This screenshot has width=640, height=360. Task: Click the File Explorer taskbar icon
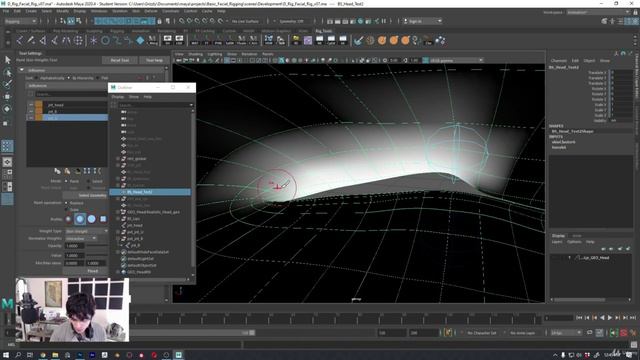(x=55, y=355)
